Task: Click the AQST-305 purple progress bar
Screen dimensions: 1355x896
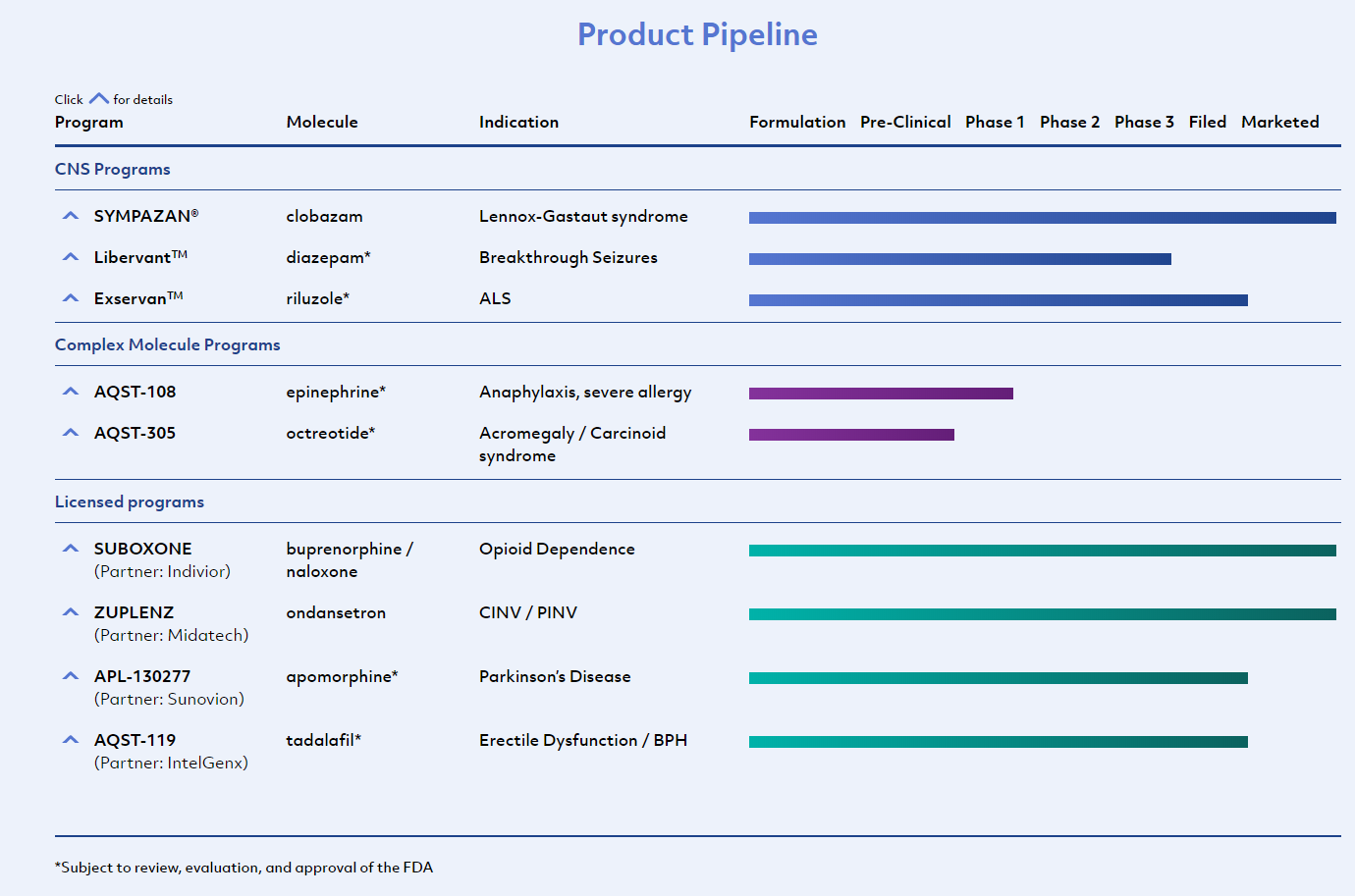Action: tap(851, 435)
